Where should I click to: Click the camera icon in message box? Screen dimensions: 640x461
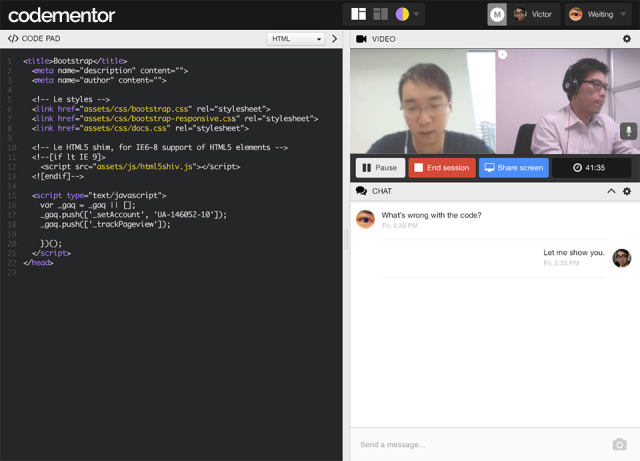(x=619, y=444)
